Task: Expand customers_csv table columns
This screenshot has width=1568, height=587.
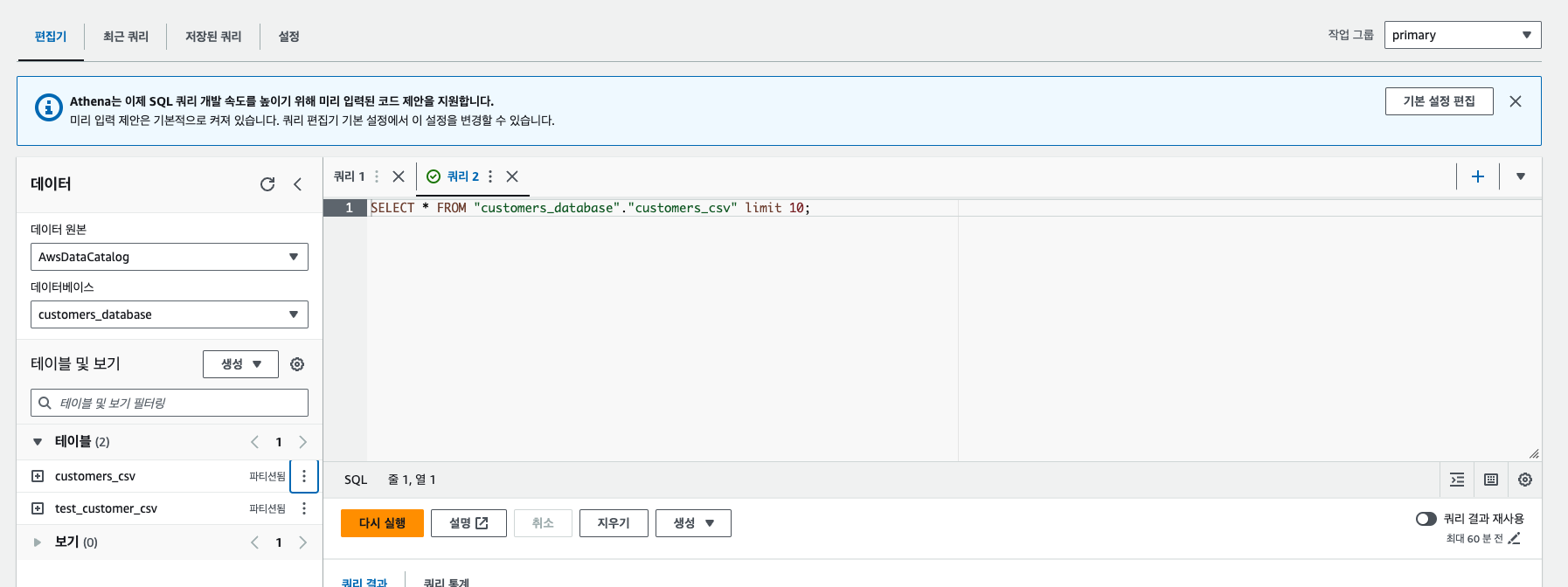Action: (38, 476)
